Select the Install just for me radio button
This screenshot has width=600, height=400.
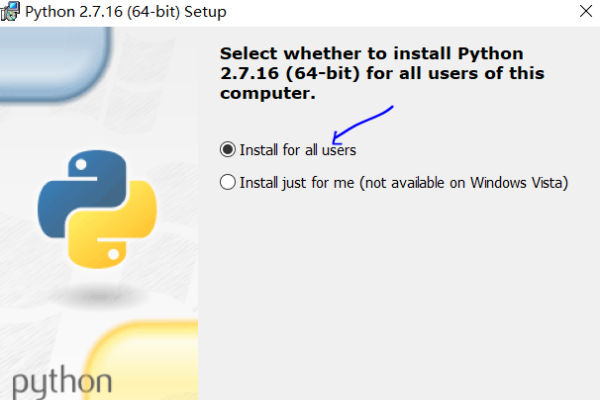227,183
